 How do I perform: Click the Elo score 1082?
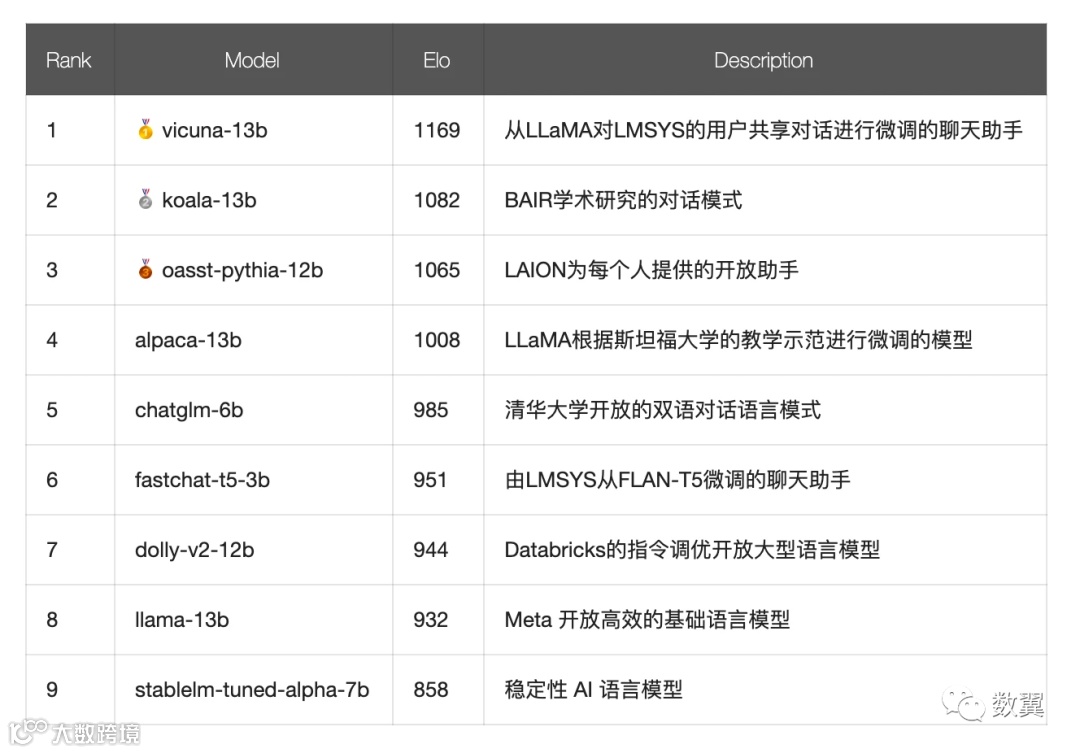coord(437,200)
